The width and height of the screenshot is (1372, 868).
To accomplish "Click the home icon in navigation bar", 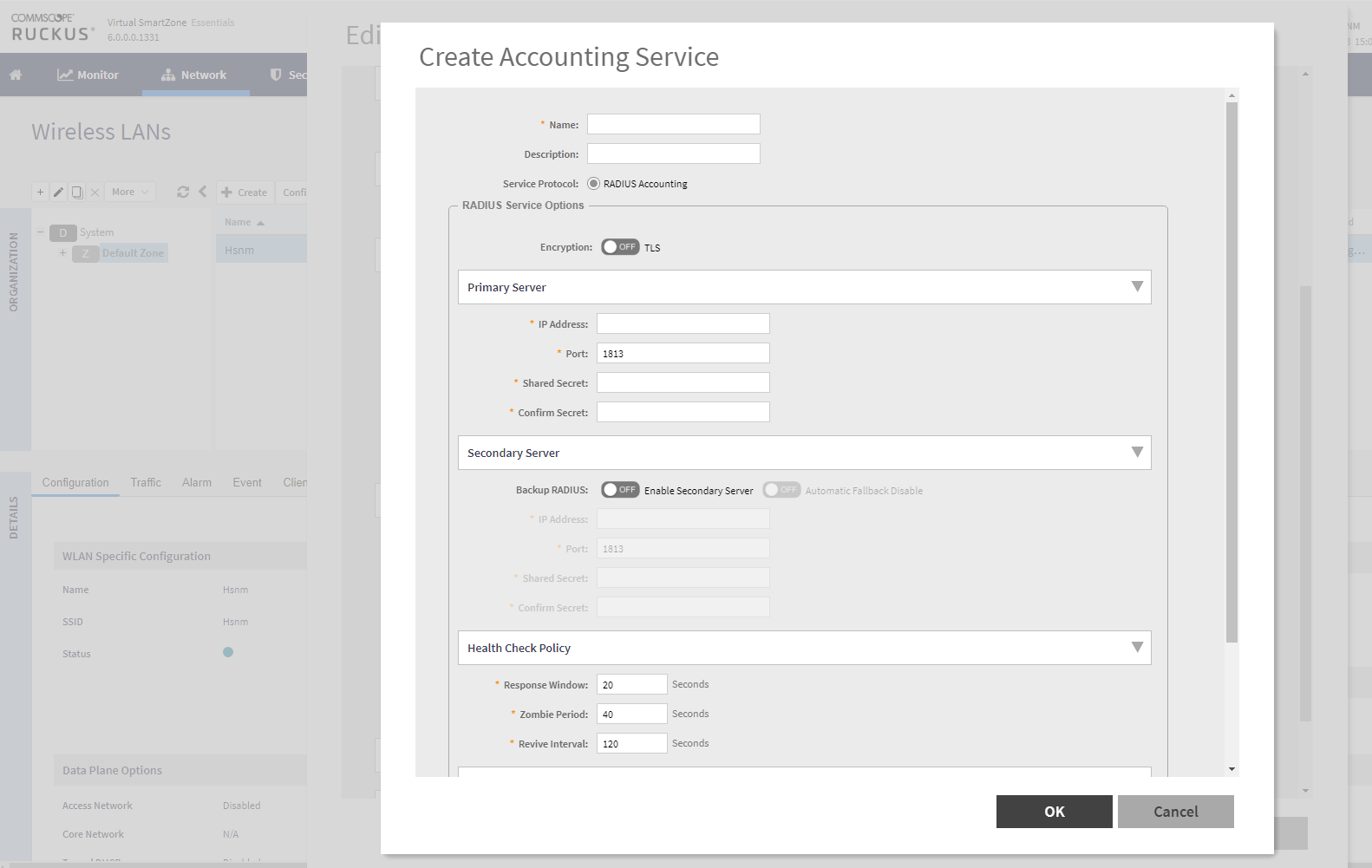I will coord(16,75).
